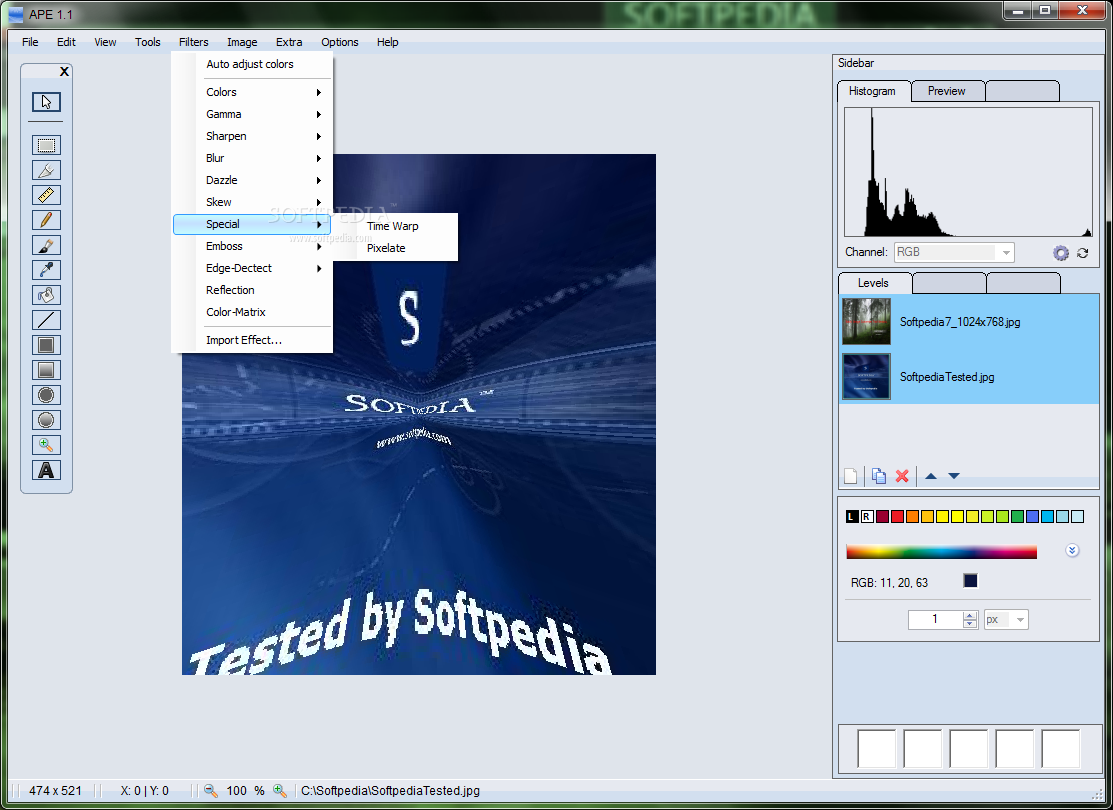1113x810 pixels.
Task: Increase brush size with up stepper arrow
Action: point(970,615)
